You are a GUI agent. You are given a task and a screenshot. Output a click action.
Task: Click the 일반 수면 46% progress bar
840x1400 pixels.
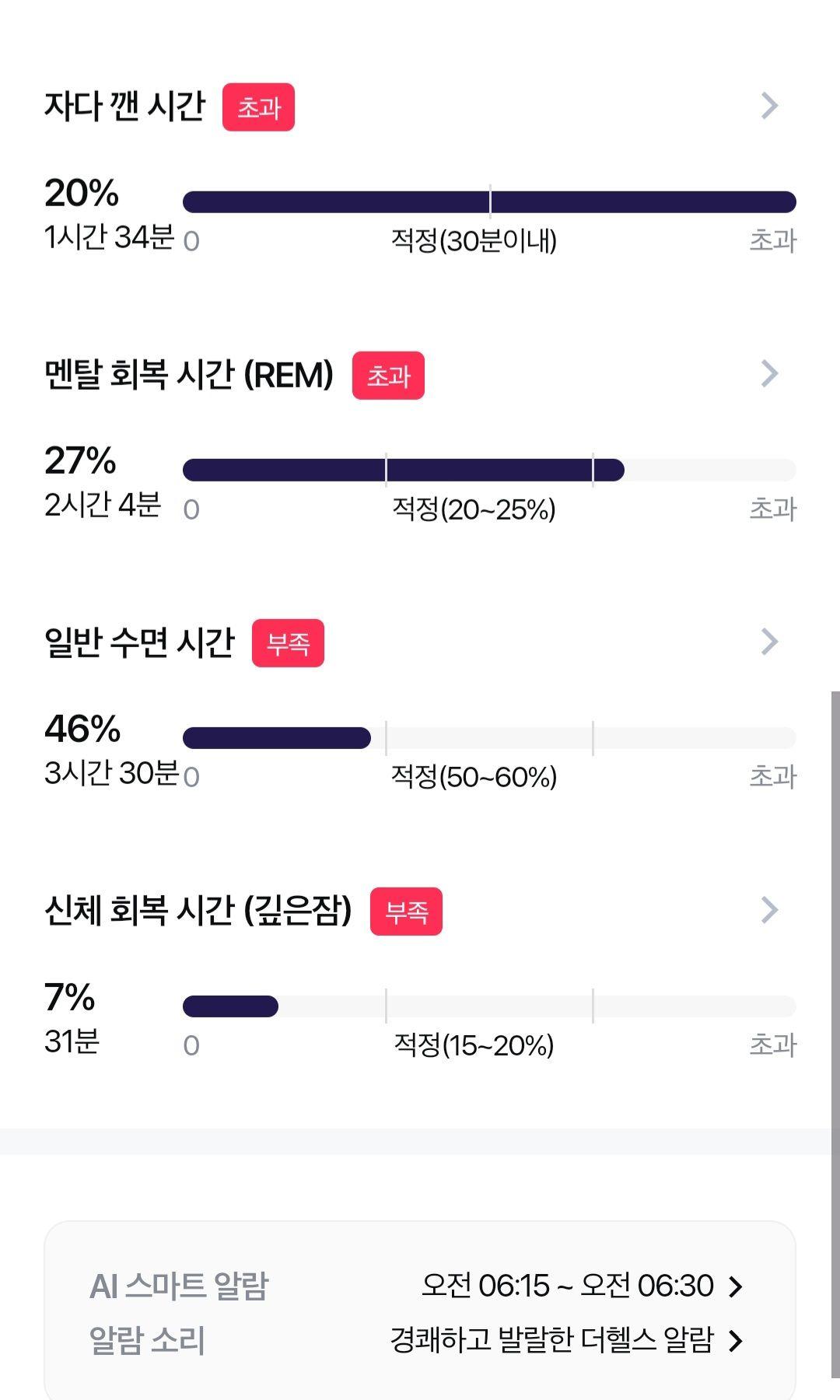277,738
